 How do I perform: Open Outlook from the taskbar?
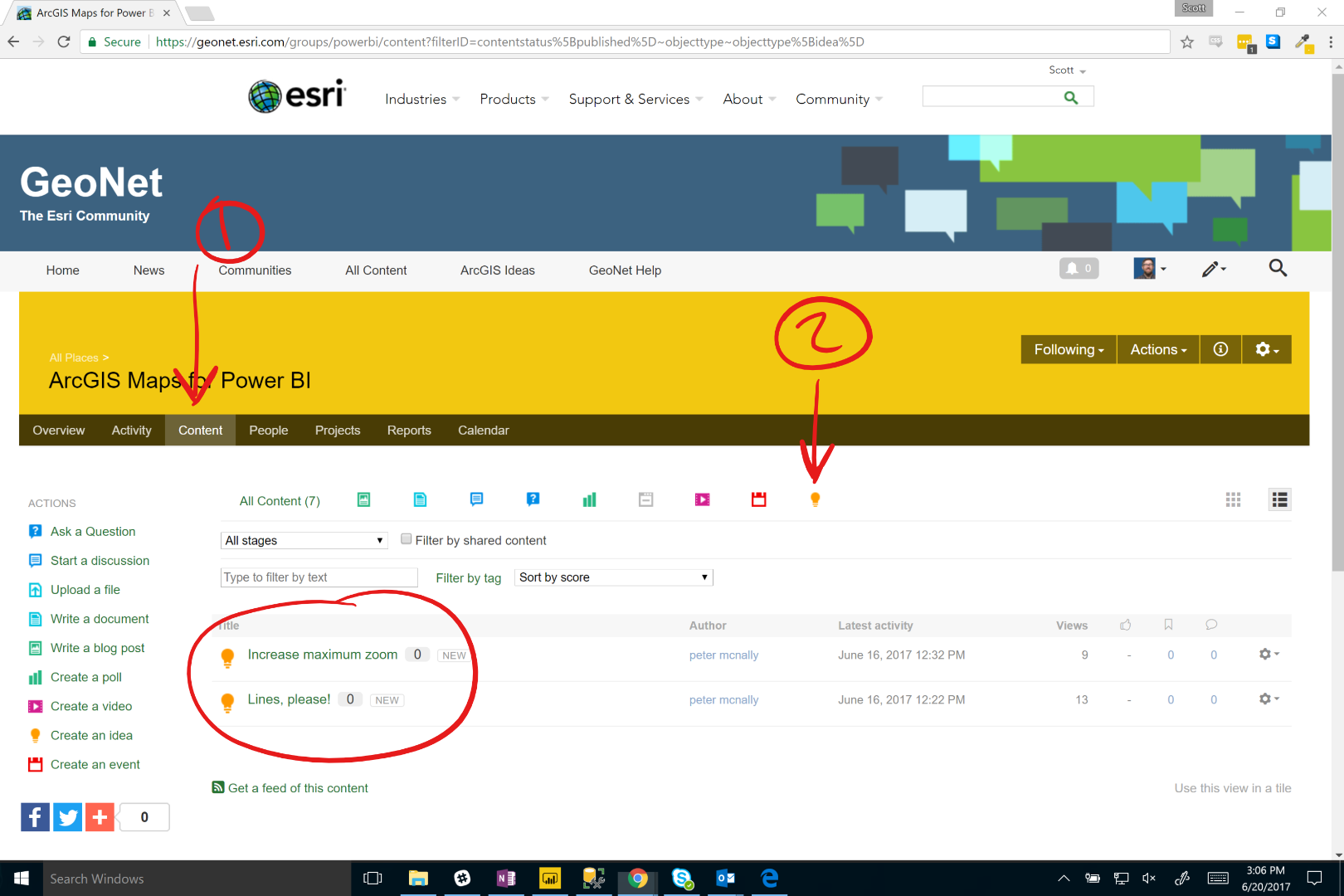pyautogui.click(x=726, y=879)
